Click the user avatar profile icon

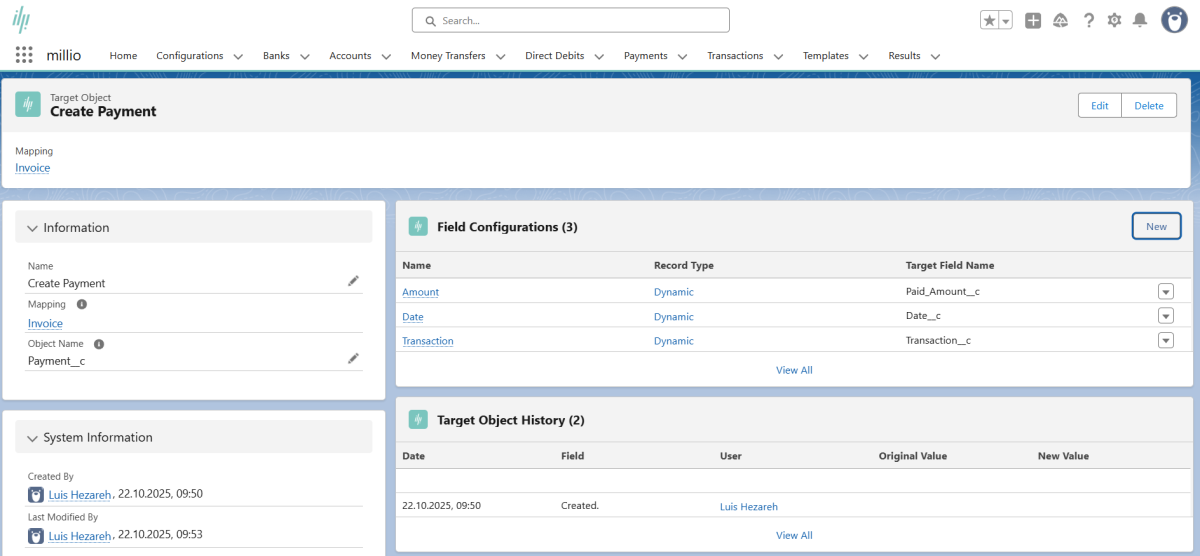pos(1174,20)
